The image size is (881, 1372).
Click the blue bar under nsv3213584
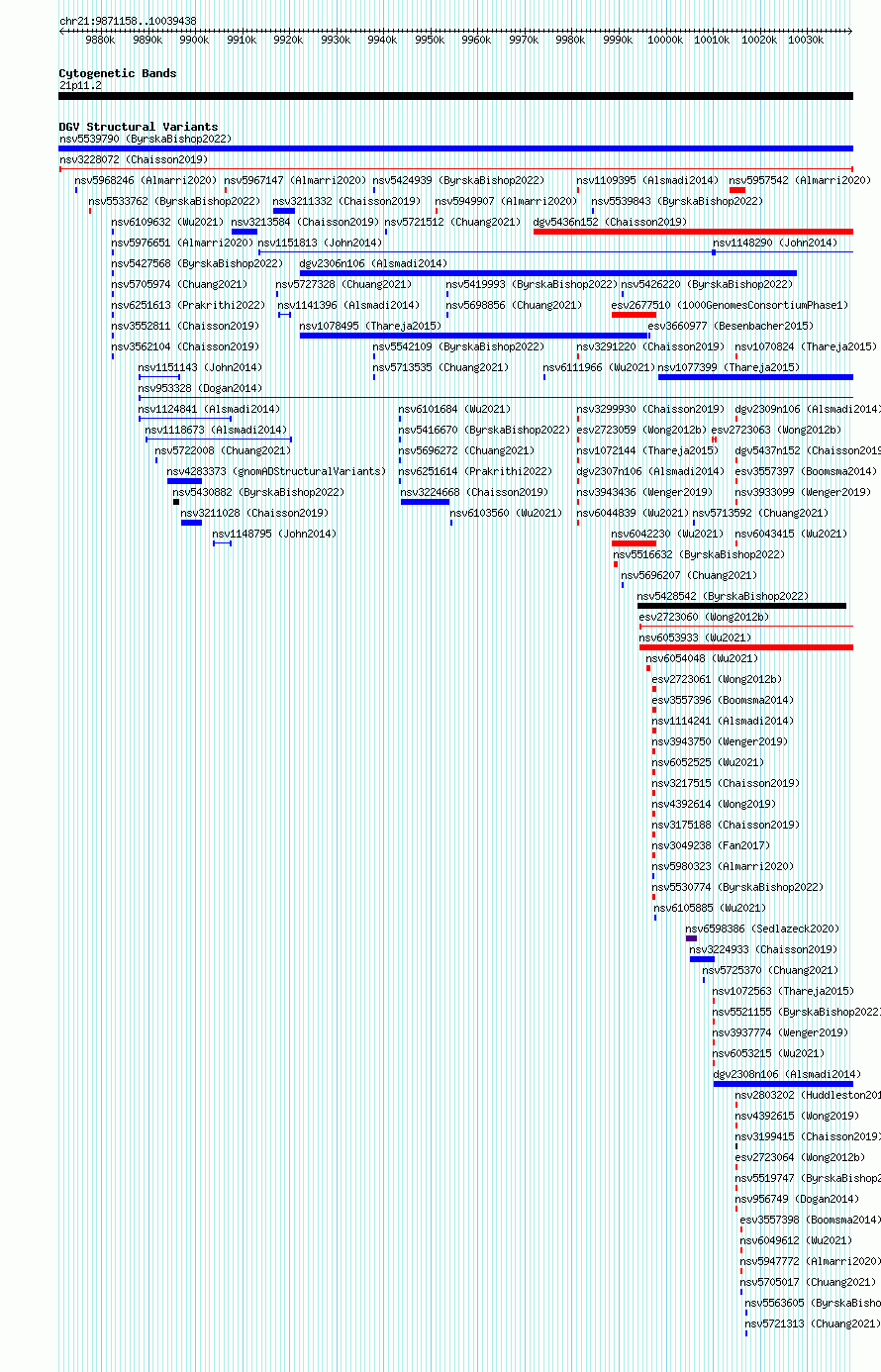(x=245, y=232)
